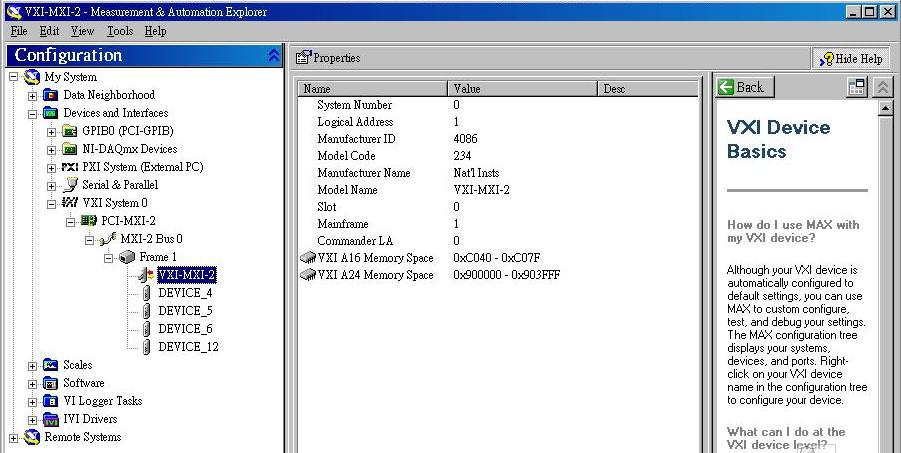The image size is (901, 453).
Task: Select the Model Name property row
Action: [x=498, y=190]
